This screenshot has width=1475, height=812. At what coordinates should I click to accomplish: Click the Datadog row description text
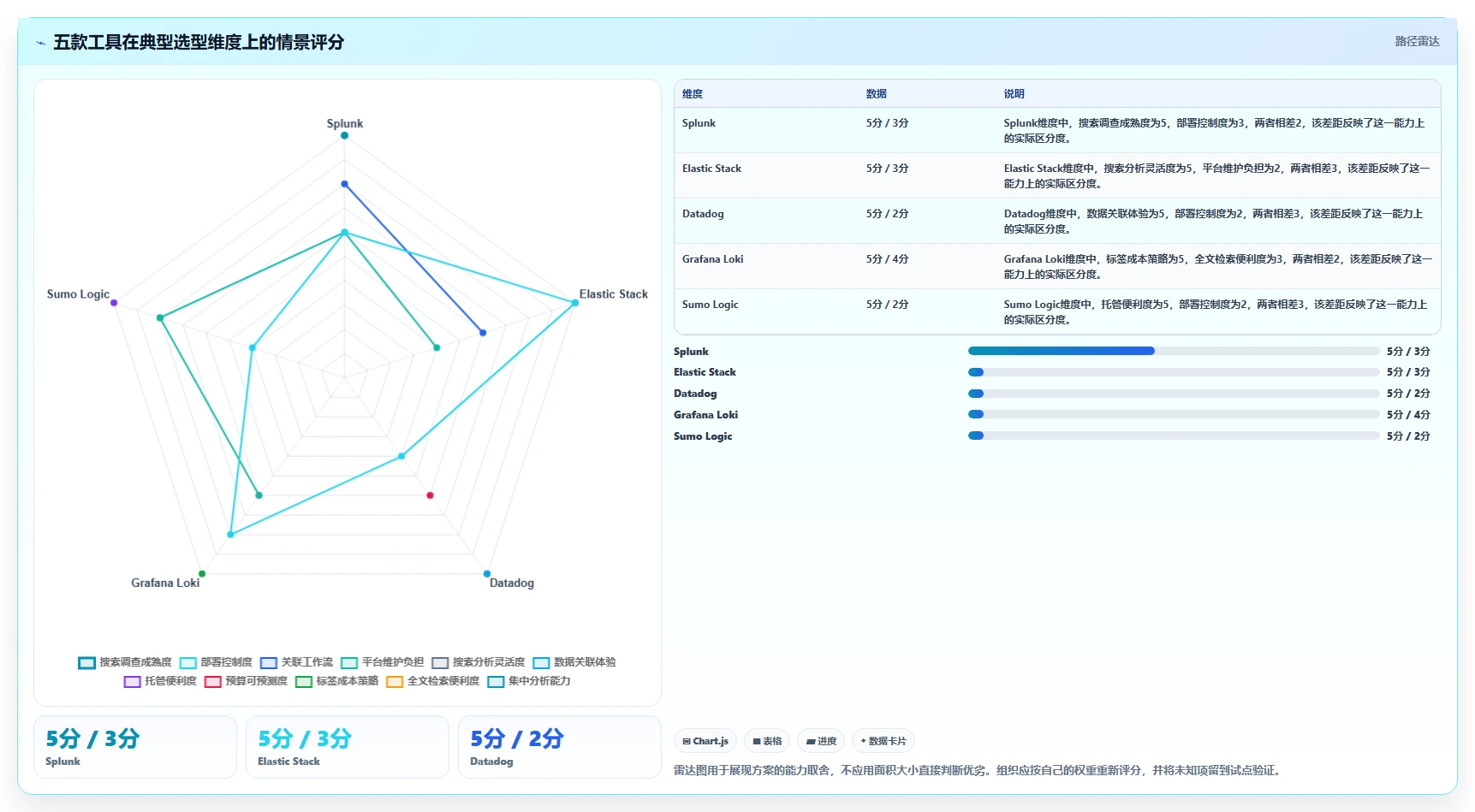pyautogui.click(x=1213, y=222)
